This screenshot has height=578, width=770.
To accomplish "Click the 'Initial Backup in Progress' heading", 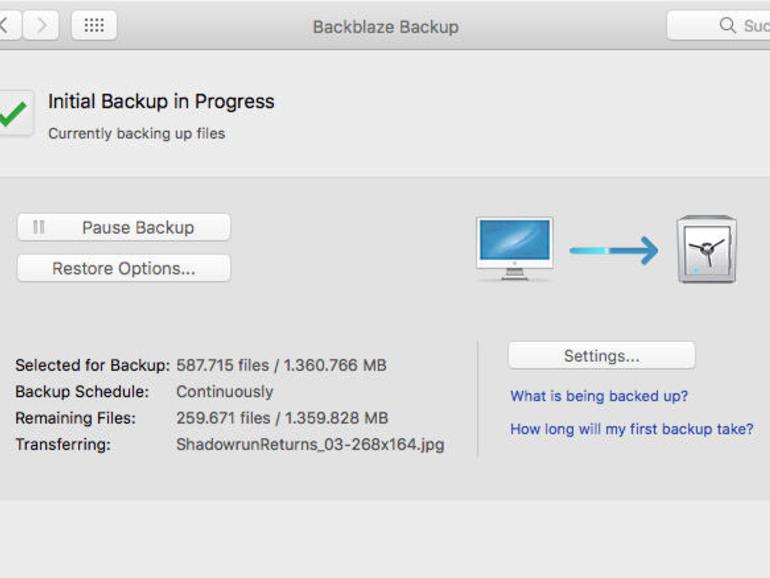I will [161, 102].
